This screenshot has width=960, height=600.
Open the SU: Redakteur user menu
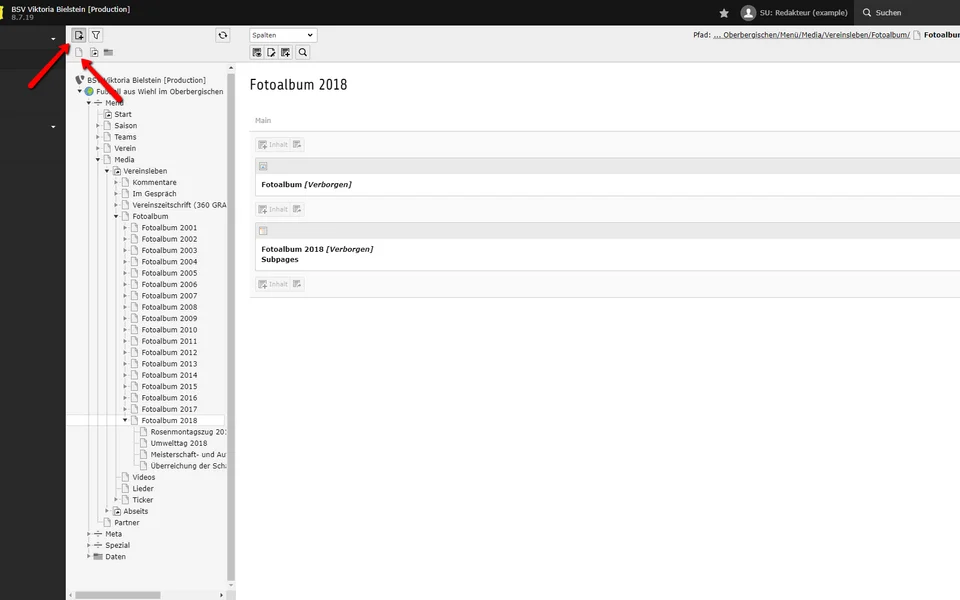793,13
